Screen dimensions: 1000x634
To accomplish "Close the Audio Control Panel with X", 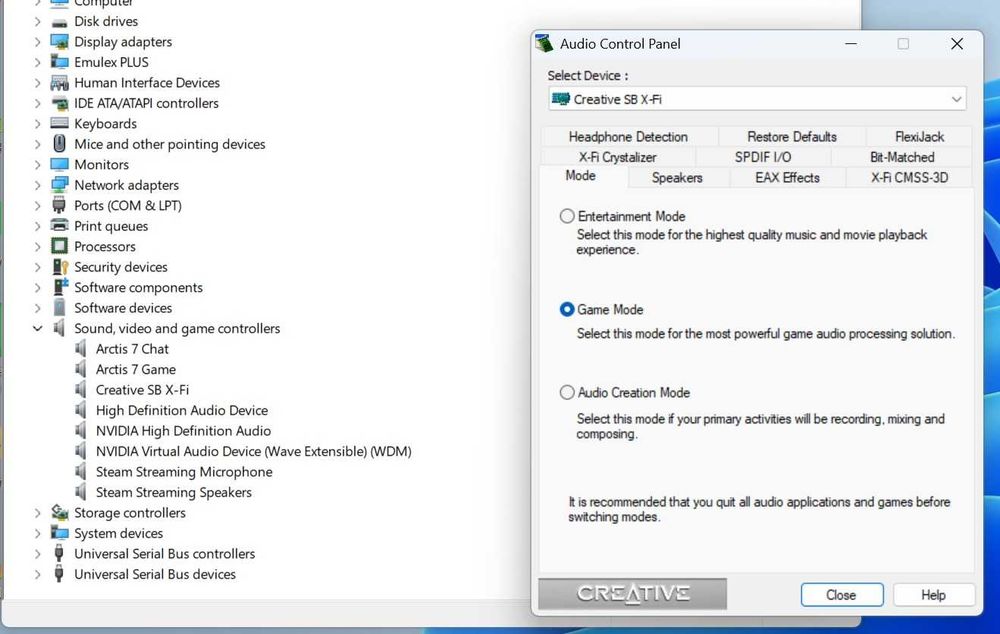I will [x=957, y=44].
